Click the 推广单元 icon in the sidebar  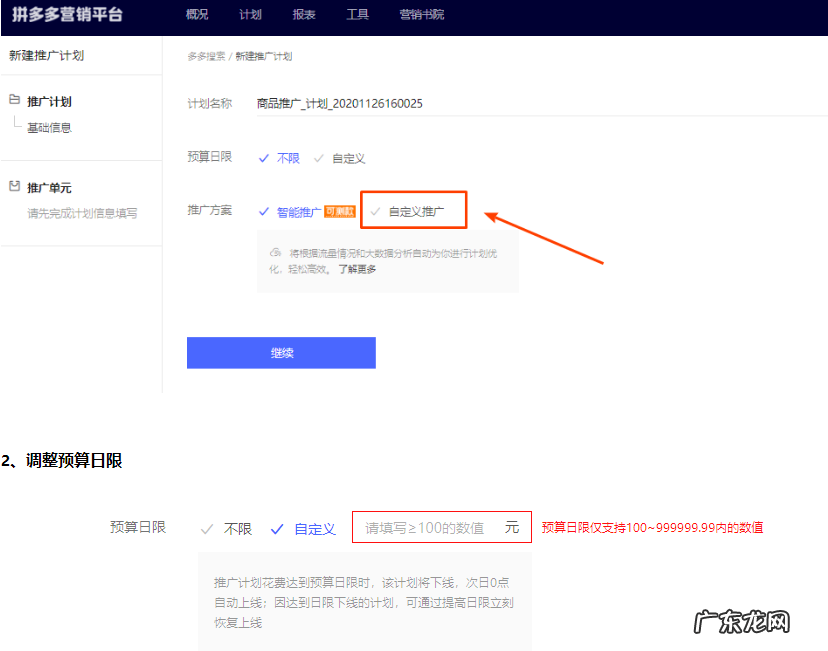pyautogui.click(x=13, y=187)
